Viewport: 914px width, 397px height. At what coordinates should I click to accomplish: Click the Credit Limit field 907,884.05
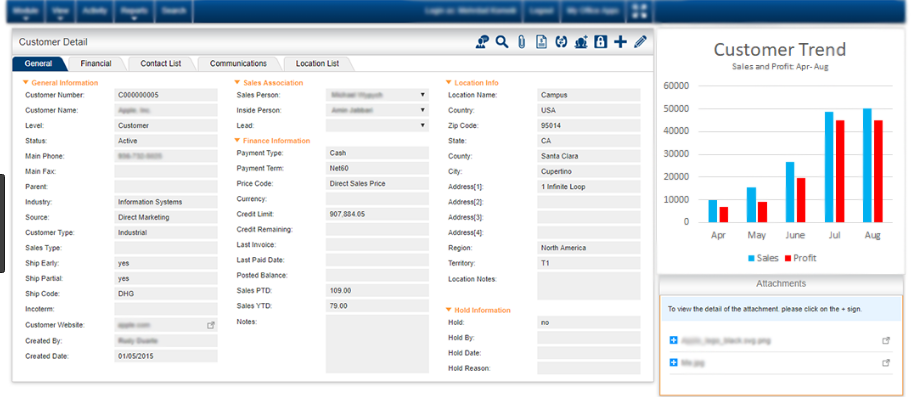377,214
